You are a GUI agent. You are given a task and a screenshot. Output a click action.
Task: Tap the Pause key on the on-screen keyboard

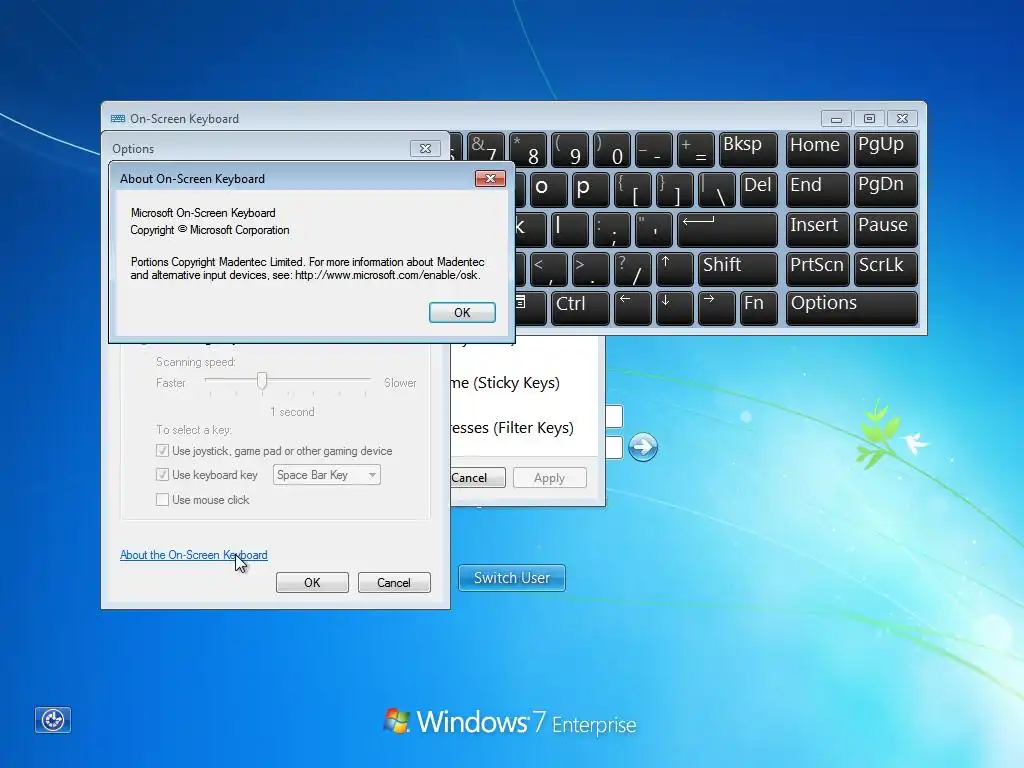(x=886, y=229)
